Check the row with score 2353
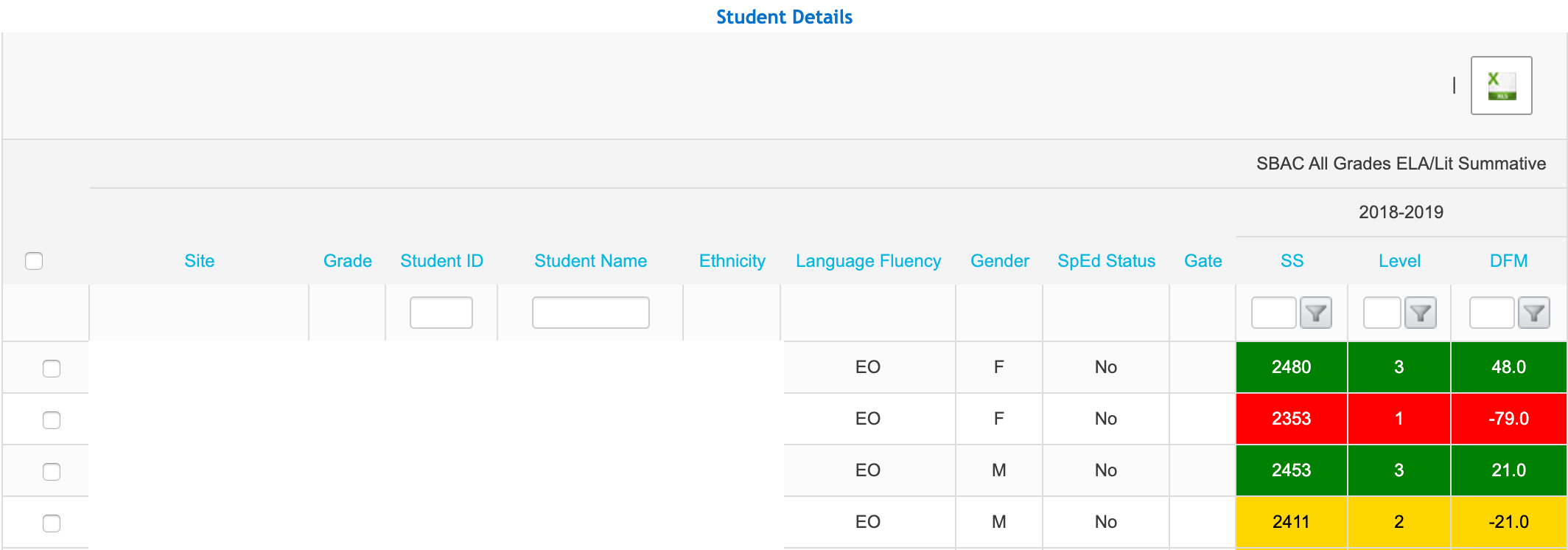 click(x=52, y=420)
